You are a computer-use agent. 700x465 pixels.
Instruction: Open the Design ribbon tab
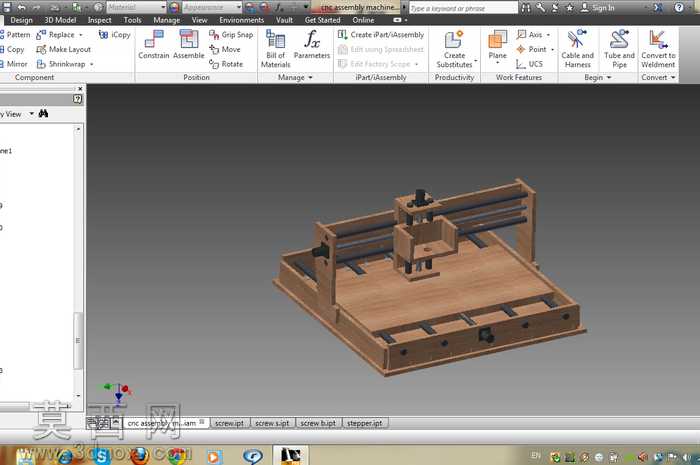[x=21, y=20]
